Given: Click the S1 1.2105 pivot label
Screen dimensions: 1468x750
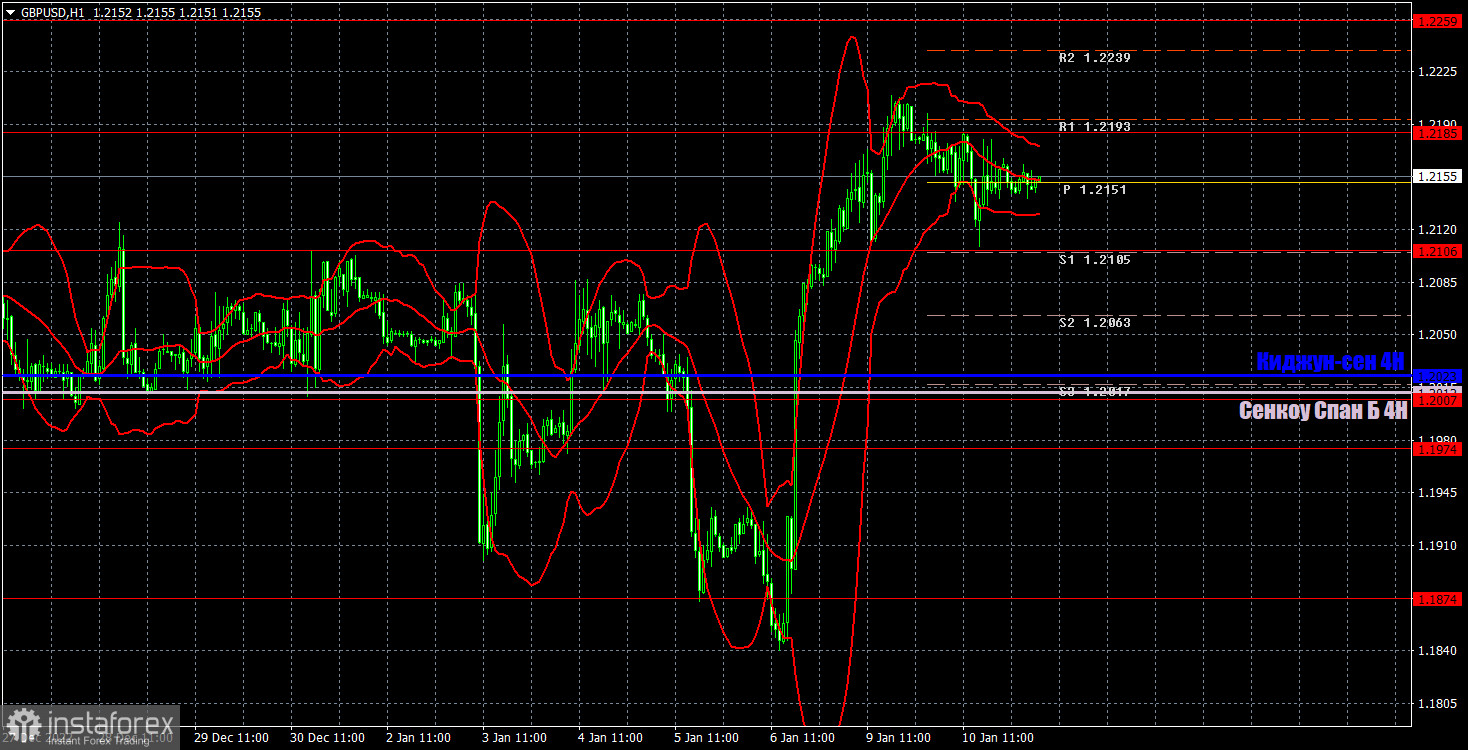Looking at the screenshot, I should click(x=1094, y=259).
